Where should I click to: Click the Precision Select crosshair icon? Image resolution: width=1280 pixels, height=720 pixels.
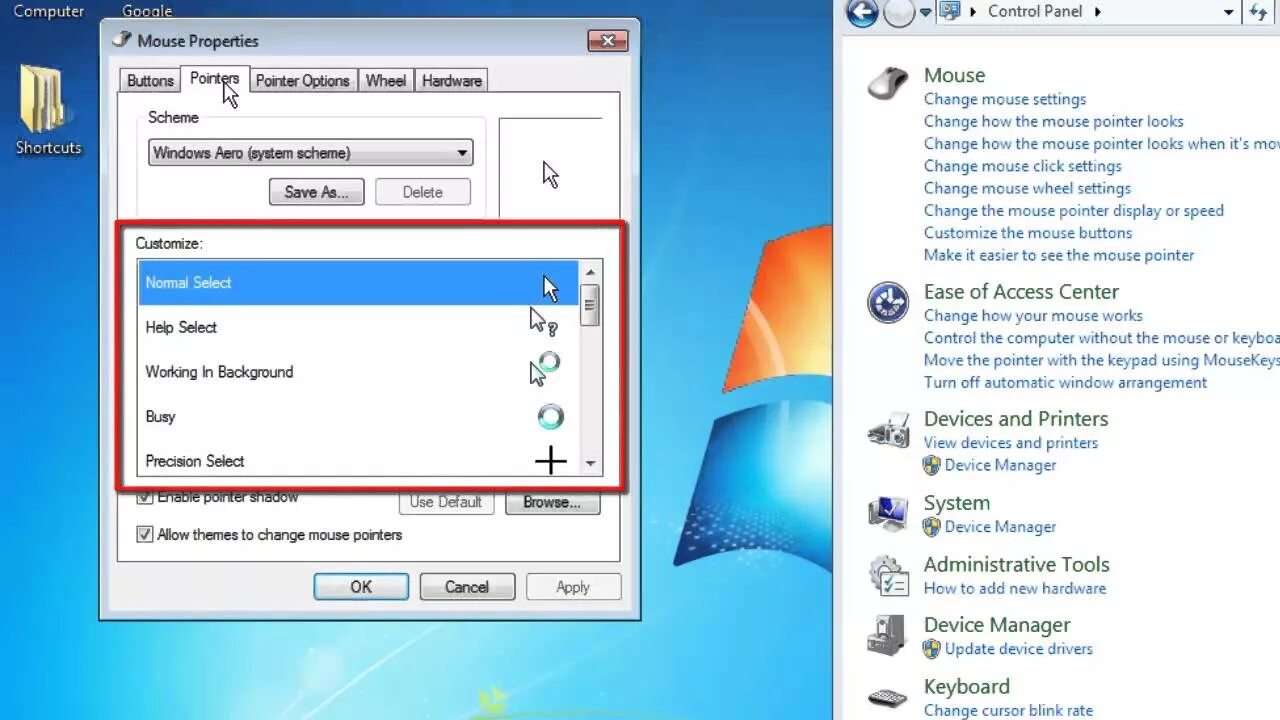[x=550, y=460]
